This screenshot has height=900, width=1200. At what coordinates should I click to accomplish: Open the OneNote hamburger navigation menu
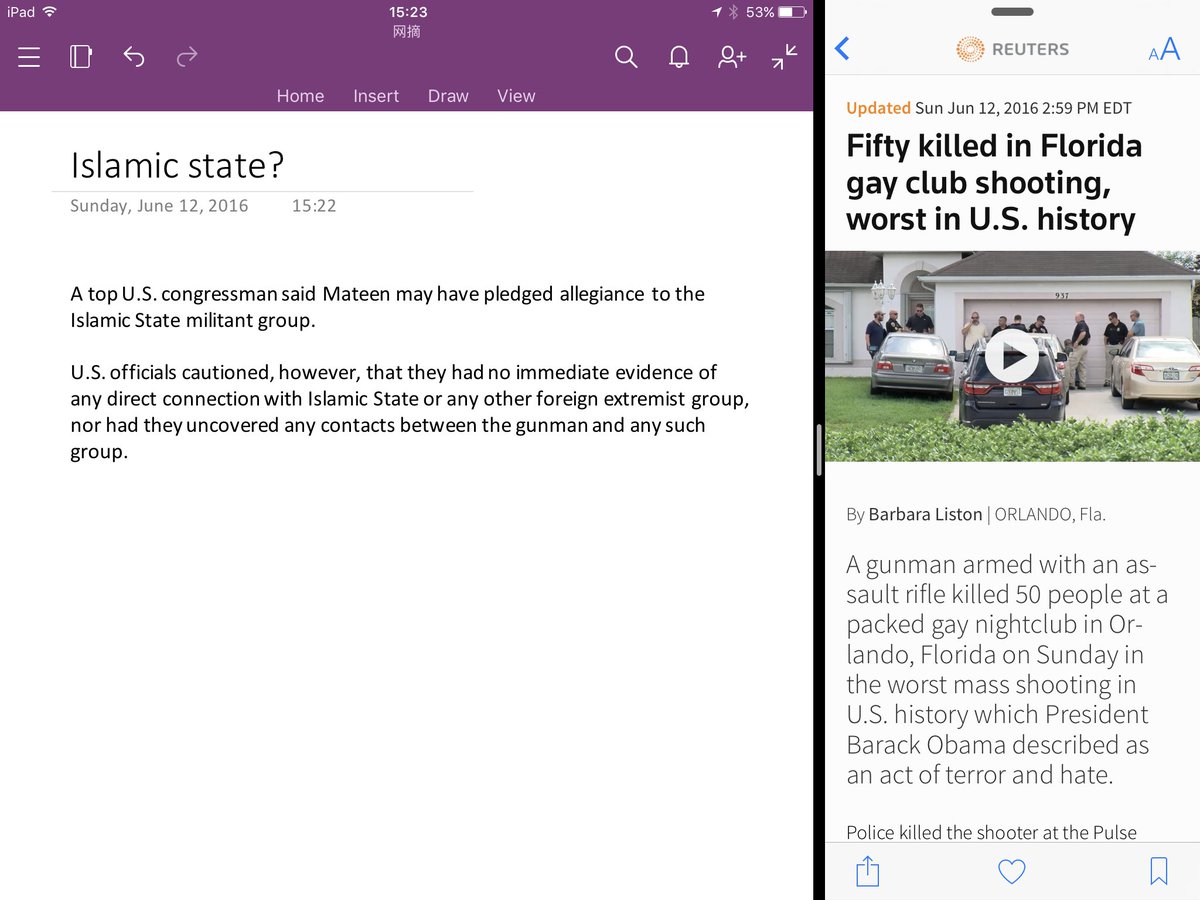pyautogui.click(x=29, y=58)
